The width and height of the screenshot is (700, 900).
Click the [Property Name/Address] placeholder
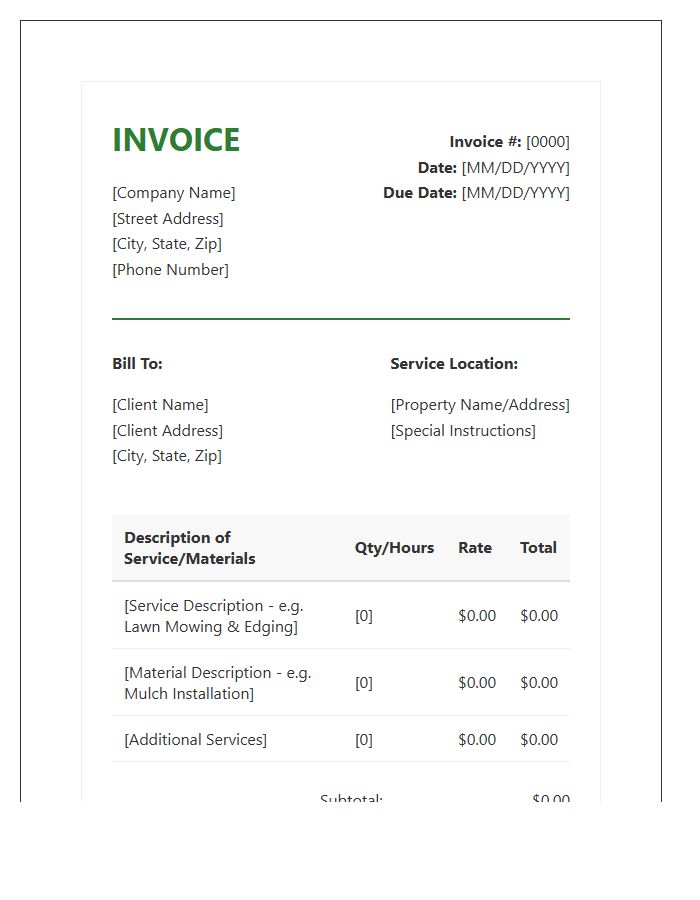[x=480, y=405]
